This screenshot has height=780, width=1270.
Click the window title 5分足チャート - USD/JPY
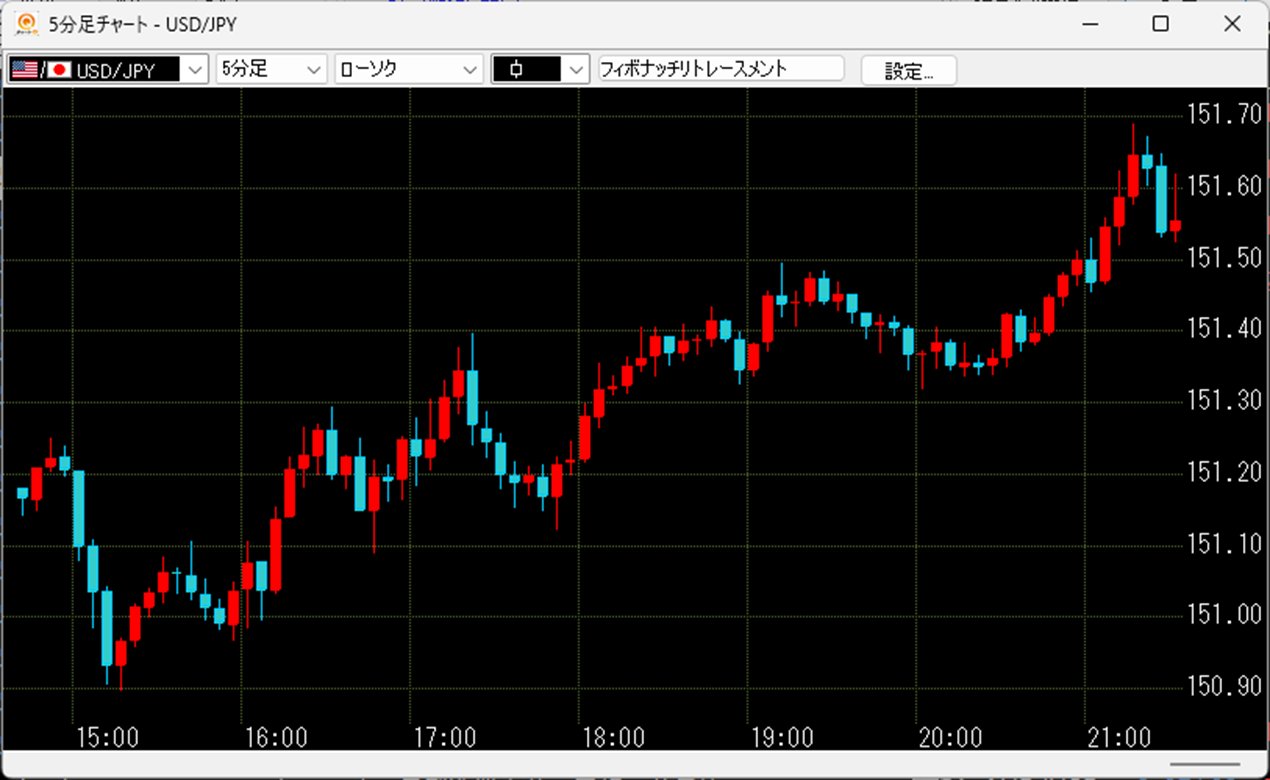tap(143, 24)
